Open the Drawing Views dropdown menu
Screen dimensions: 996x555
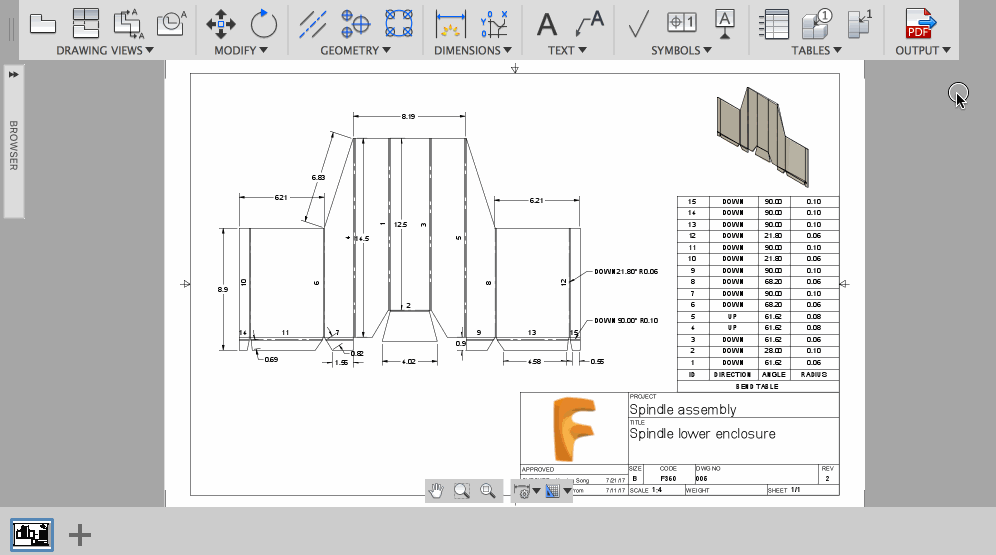pyautogui.click(x=105, y=50)
